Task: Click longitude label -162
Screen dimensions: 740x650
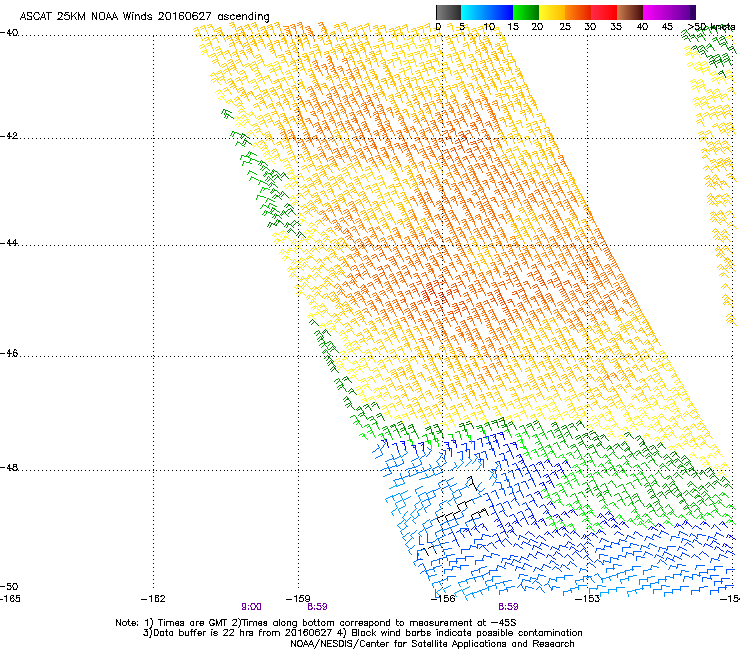Action: (x=153, y=599)
